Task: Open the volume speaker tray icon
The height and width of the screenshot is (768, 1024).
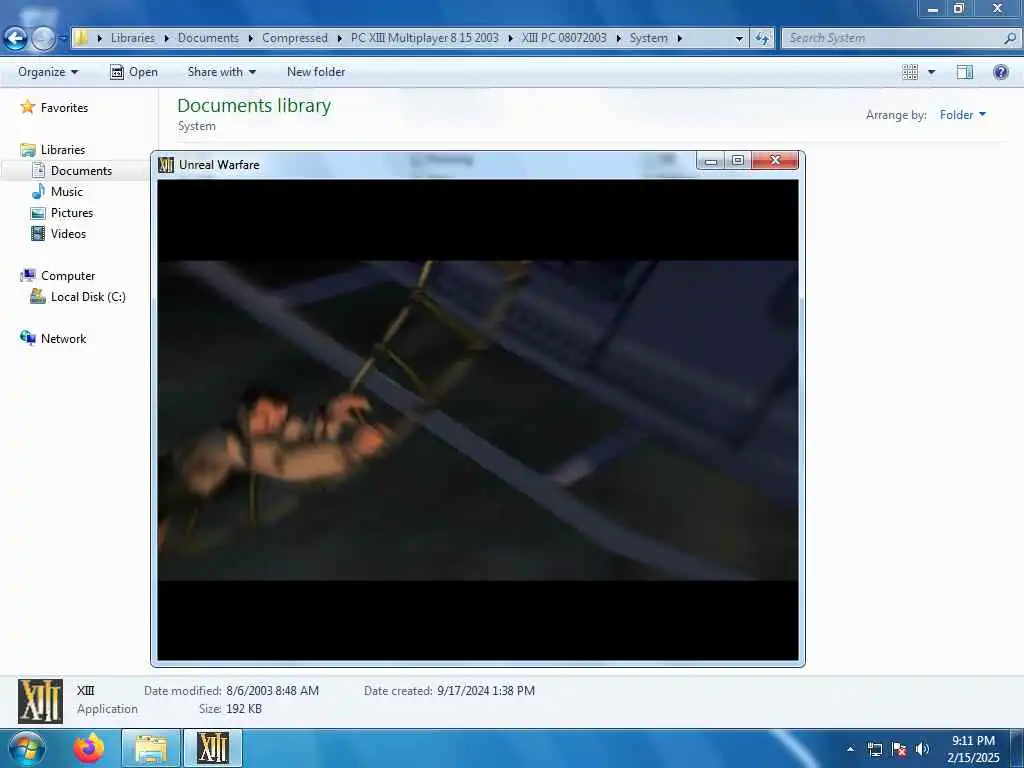Action: (x=922, y=749)
